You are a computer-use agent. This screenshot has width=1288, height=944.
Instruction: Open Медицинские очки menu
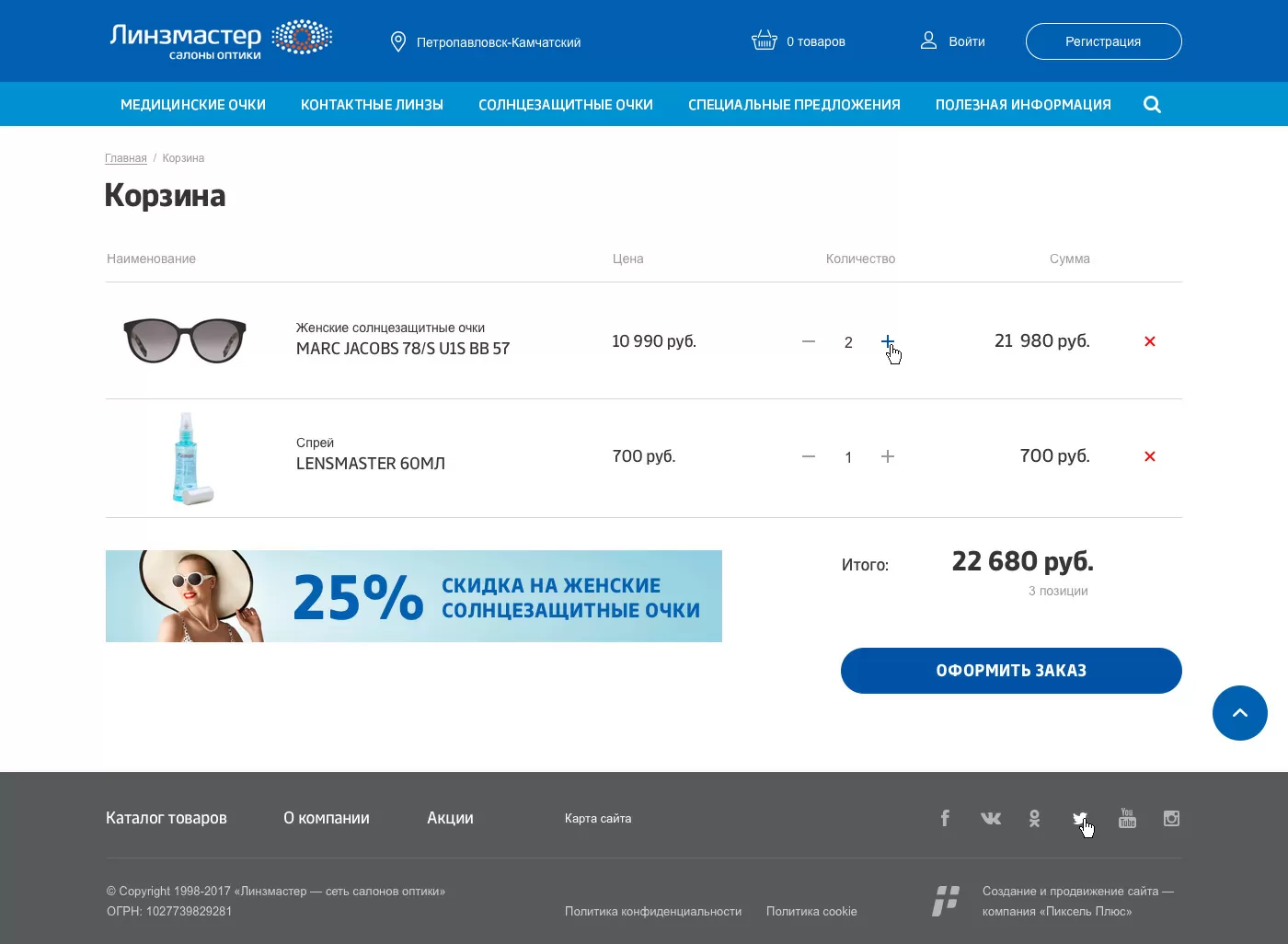point(193,105)
